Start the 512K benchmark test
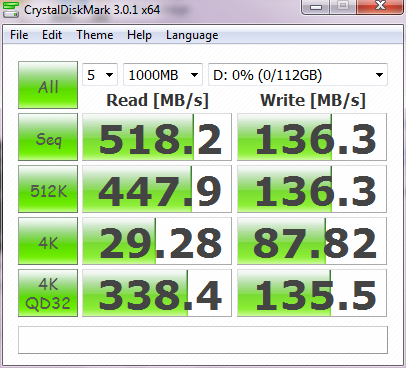 coord(48,189)
